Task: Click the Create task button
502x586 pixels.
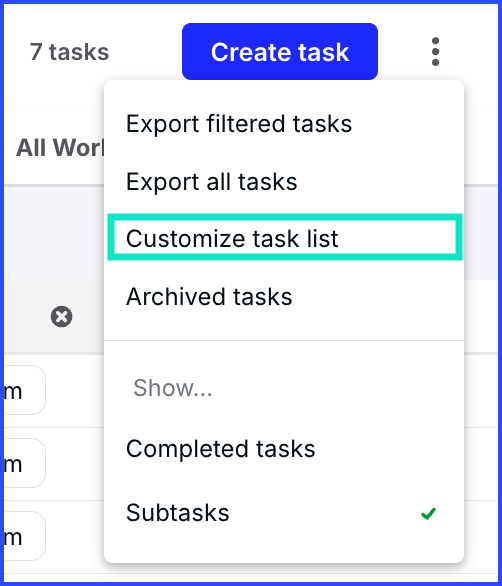Action: [280, 52]
